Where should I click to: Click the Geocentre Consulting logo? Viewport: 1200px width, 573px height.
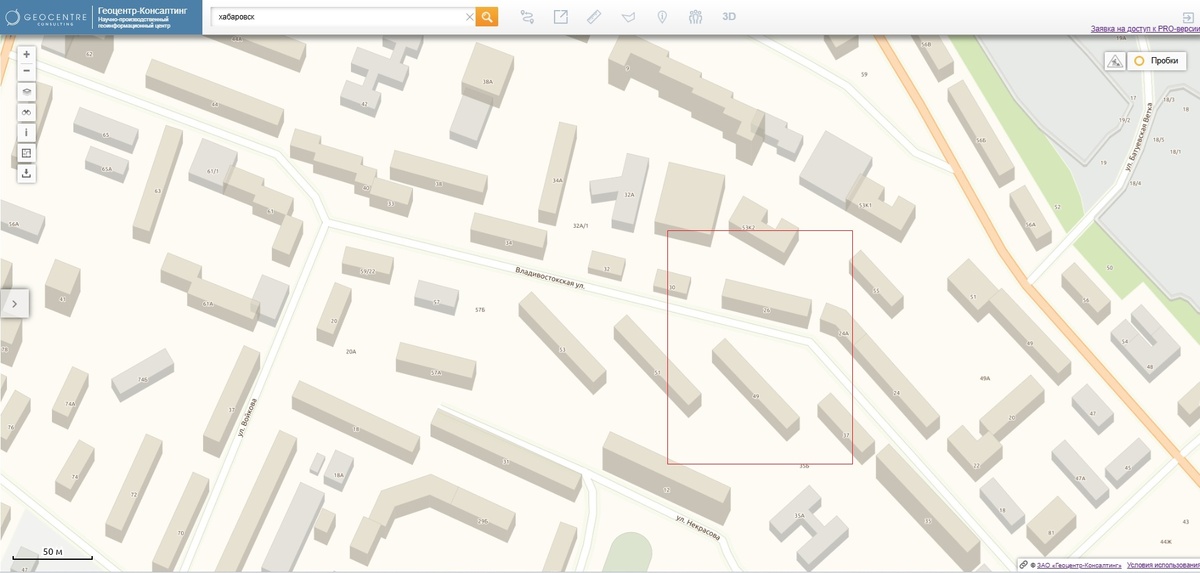(x=46, y=17)
